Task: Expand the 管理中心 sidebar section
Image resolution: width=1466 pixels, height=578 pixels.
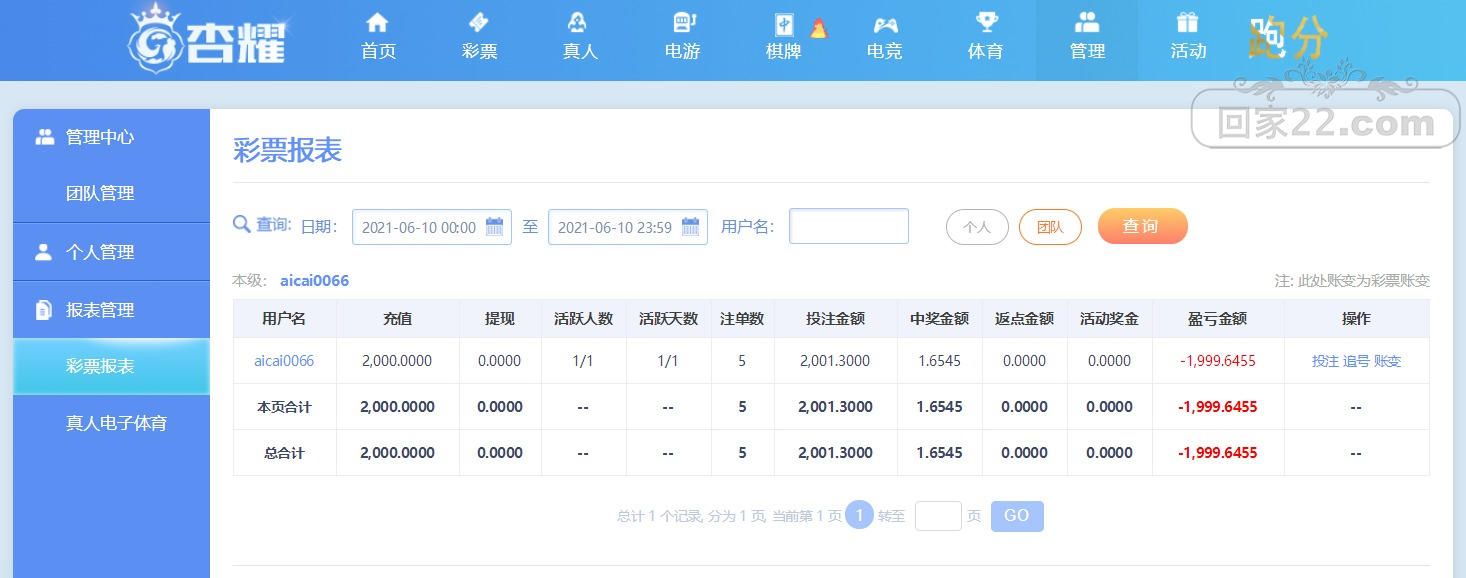Action: [111, 137]
